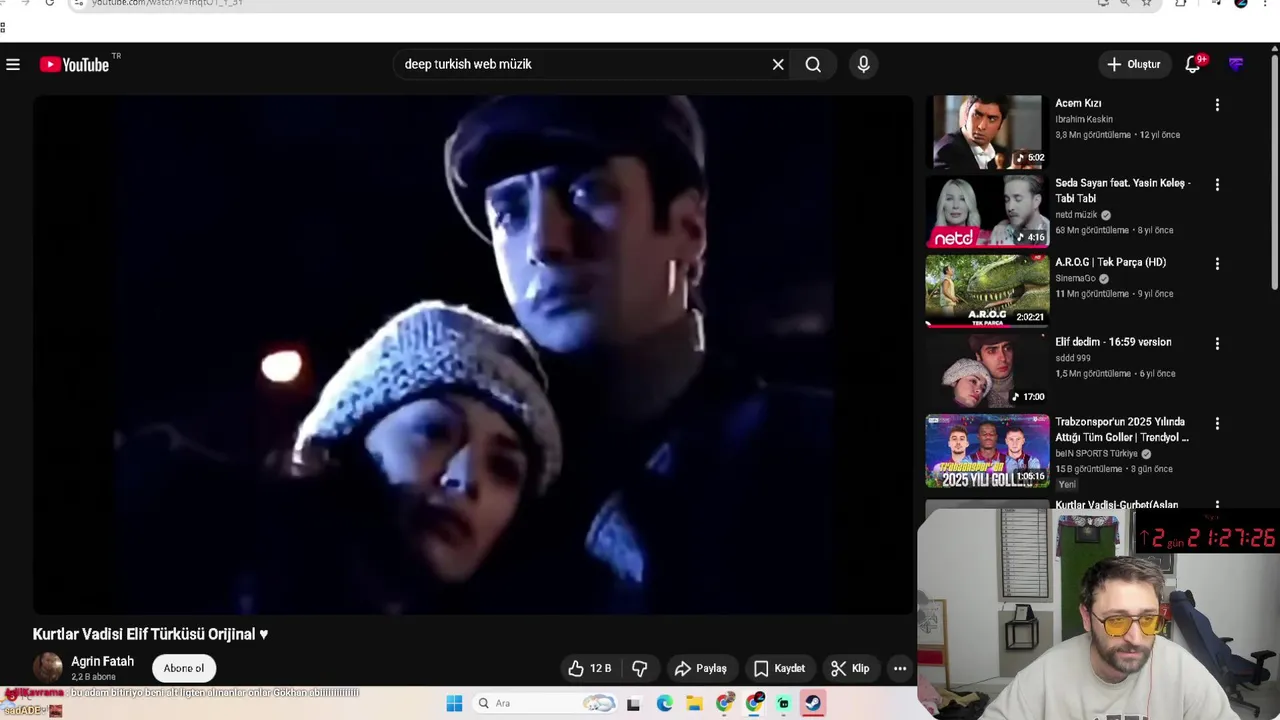Screen dimensions: 1280x720
Task: Open Ibrahim Keskin channel name
Action: pyautogui.click(x=1083, y=119)
